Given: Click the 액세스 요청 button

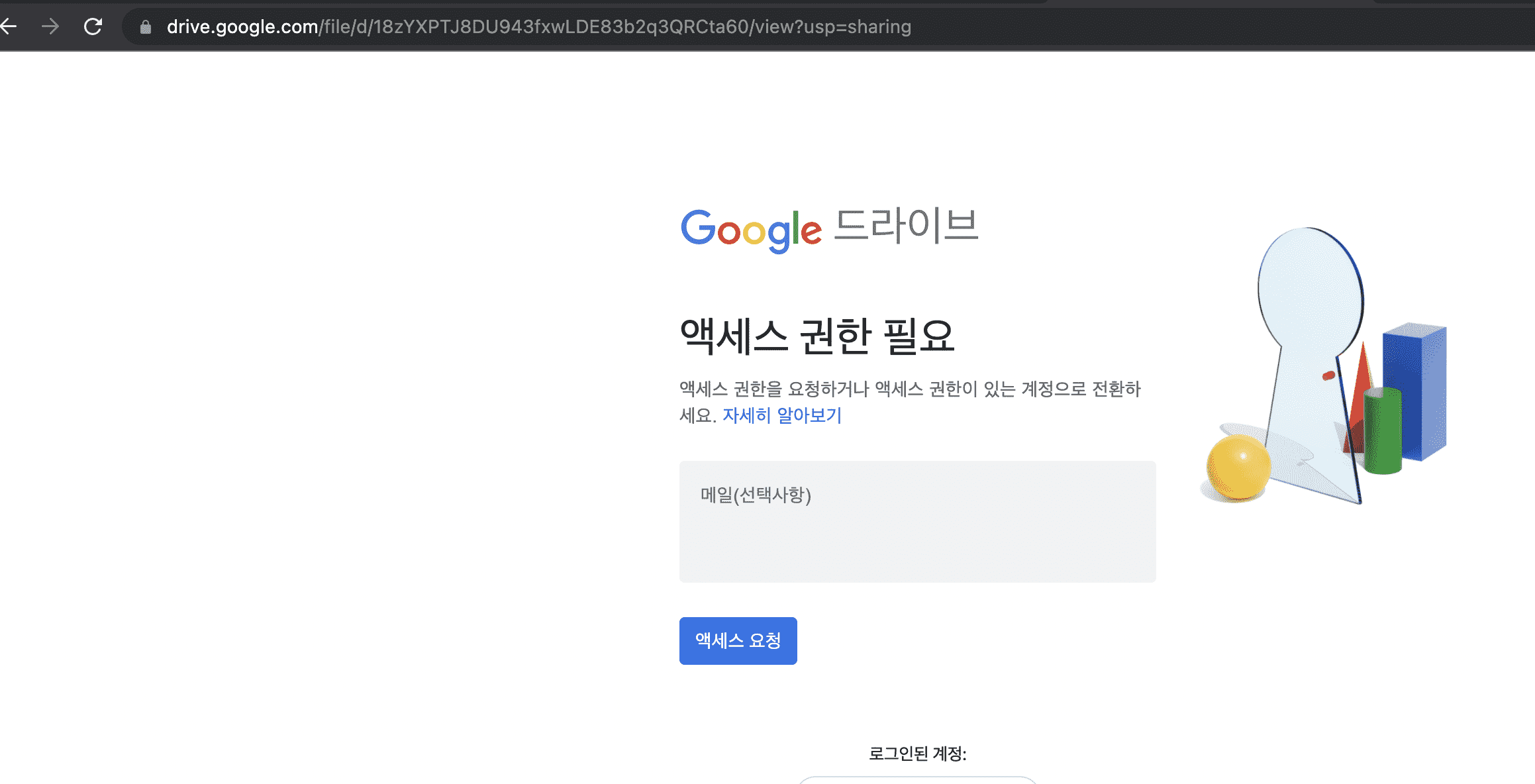Looking at the screenshot, I should coord(738,641).
